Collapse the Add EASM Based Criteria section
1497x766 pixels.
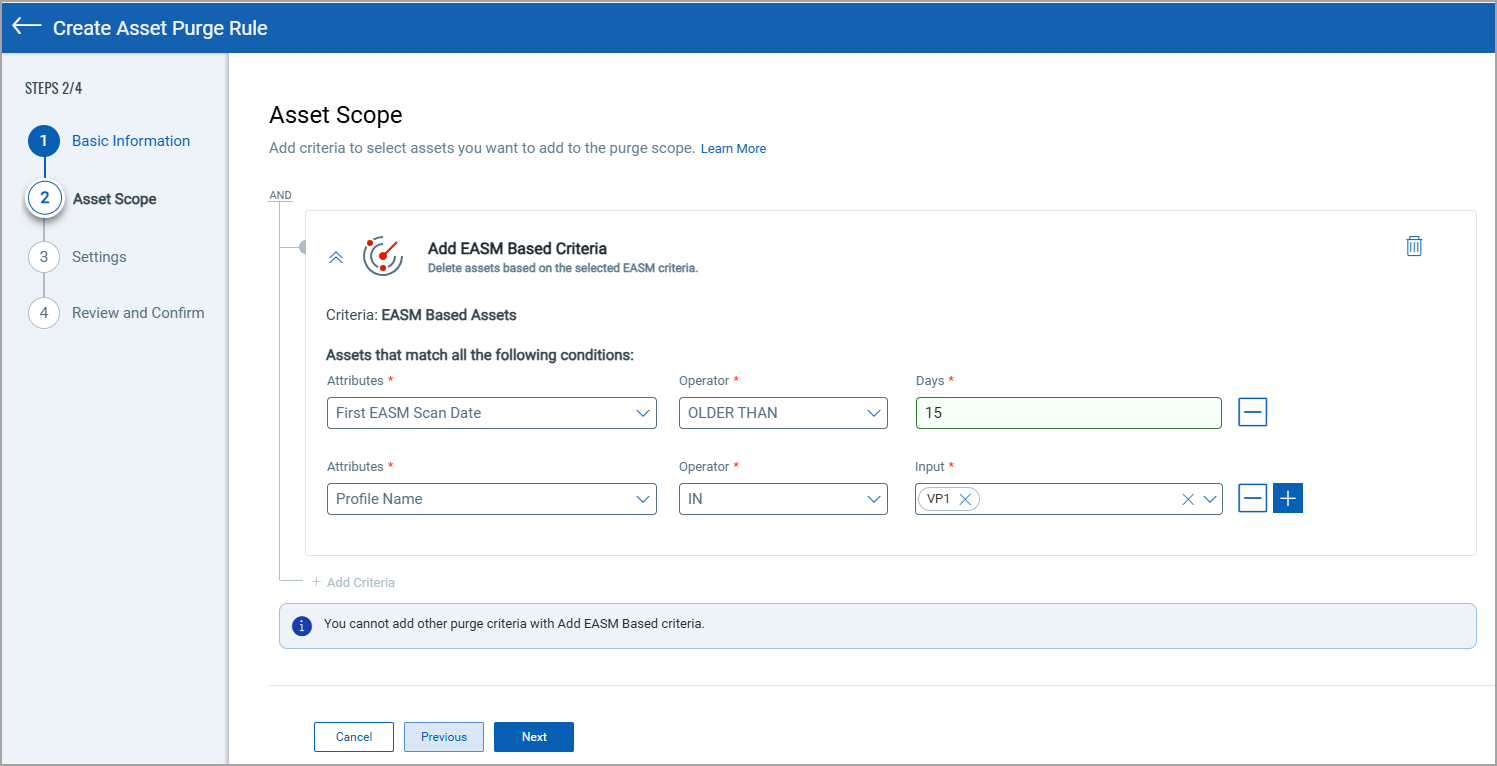point(336,257)
